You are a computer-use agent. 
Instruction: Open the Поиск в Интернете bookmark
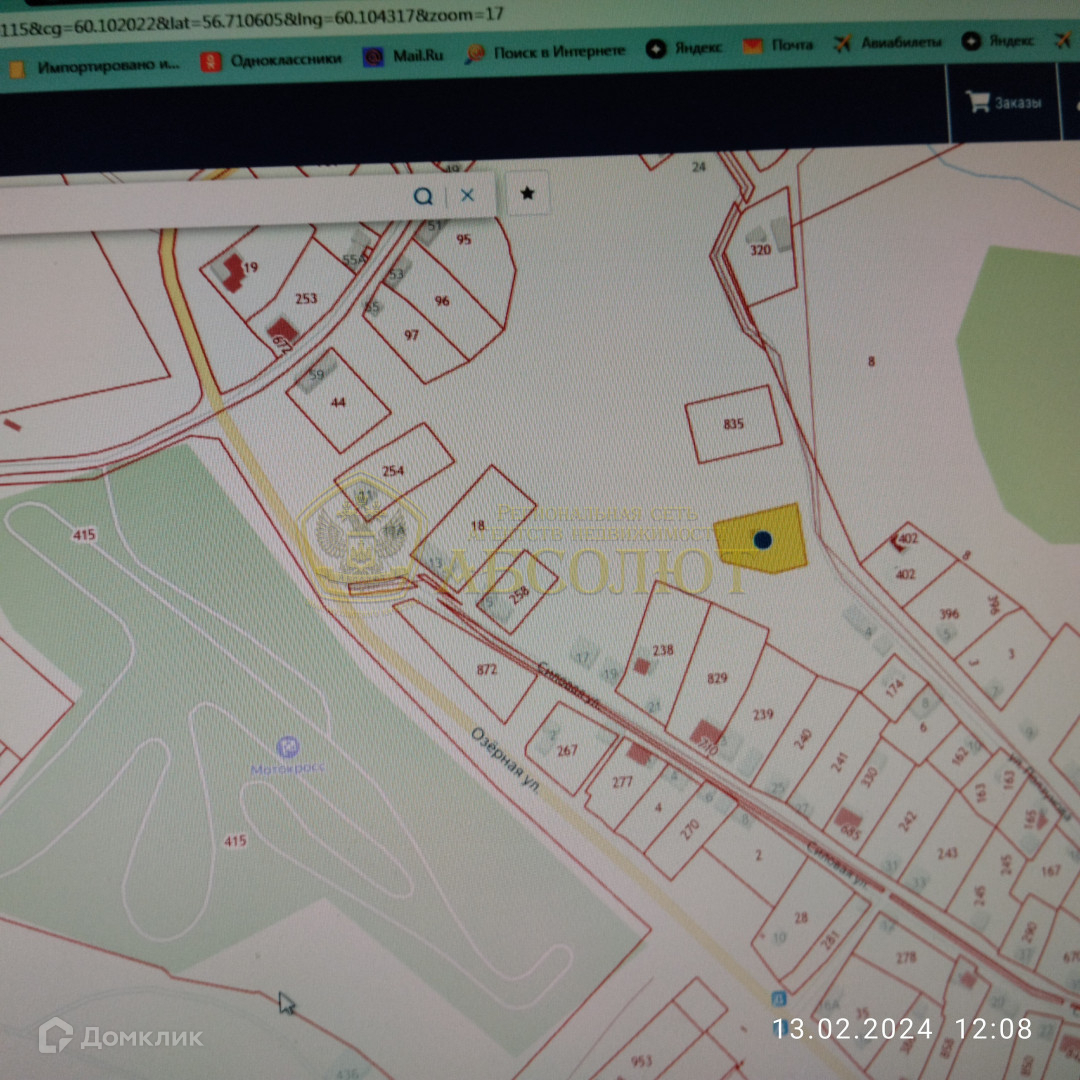click(x=546, y=51)
